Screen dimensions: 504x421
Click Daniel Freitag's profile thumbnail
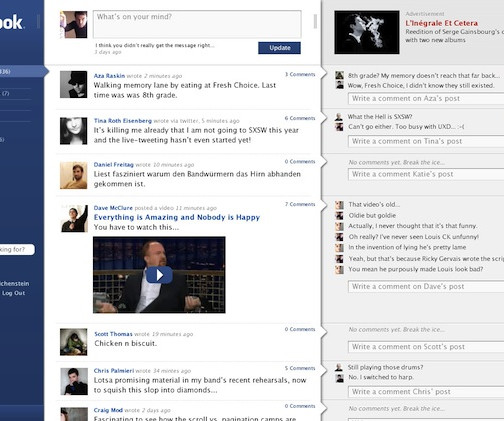click(74, 175)
